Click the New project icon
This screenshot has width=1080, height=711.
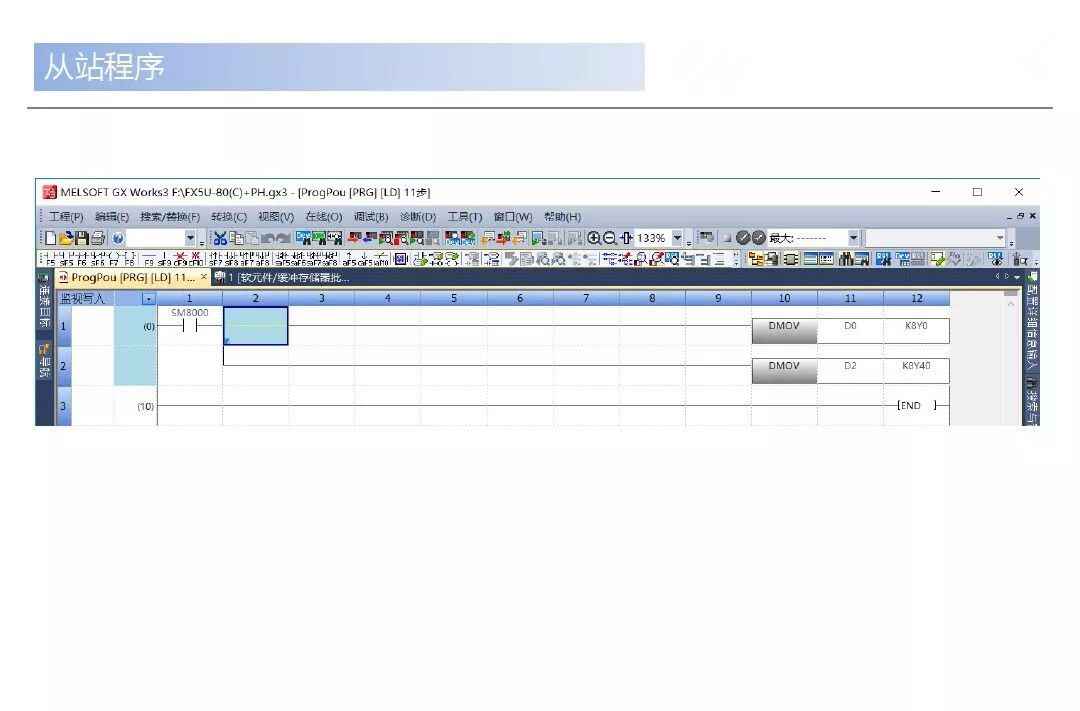point(50,238)
